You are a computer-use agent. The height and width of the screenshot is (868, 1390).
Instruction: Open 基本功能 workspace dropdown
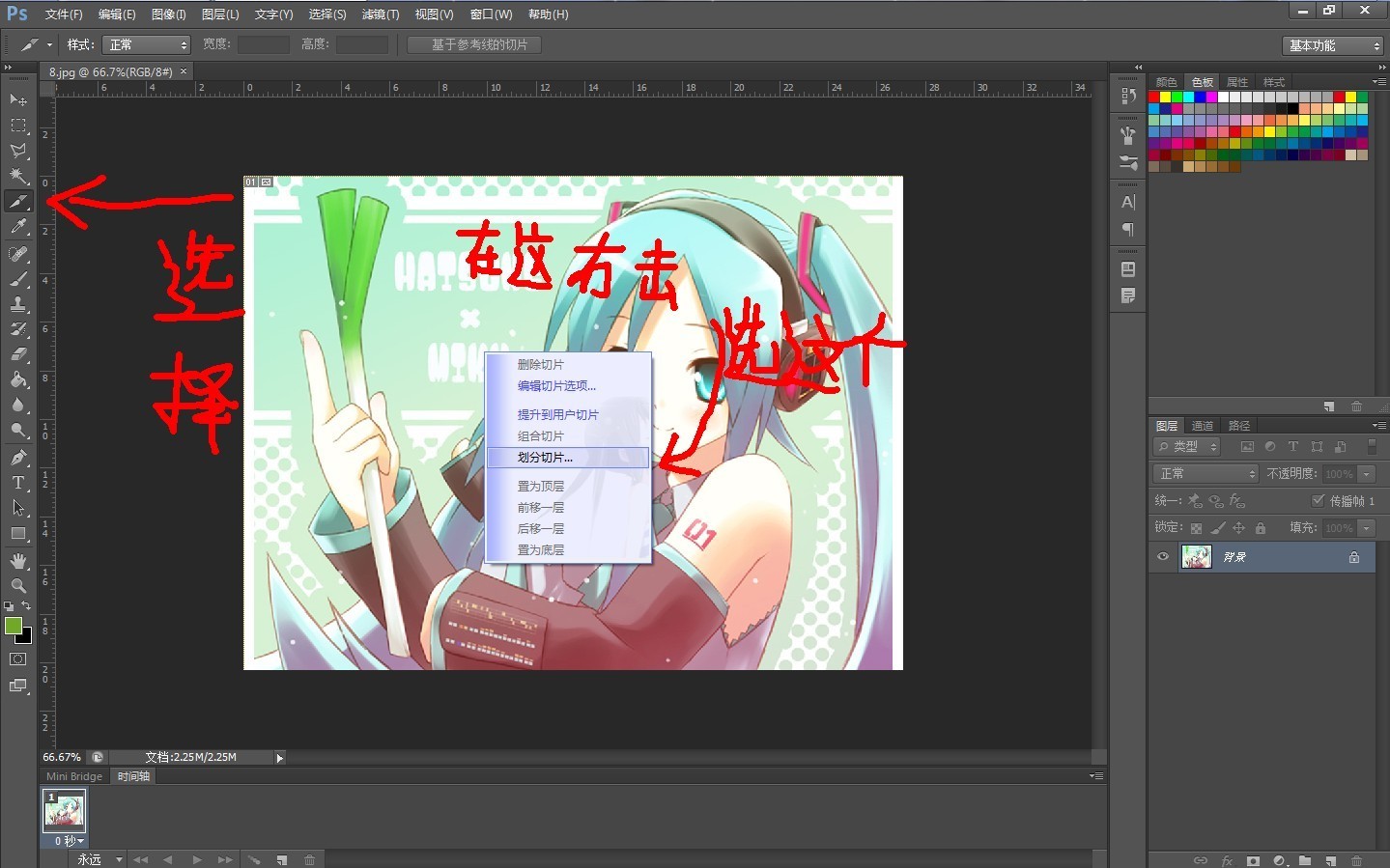pos(1333,45)
